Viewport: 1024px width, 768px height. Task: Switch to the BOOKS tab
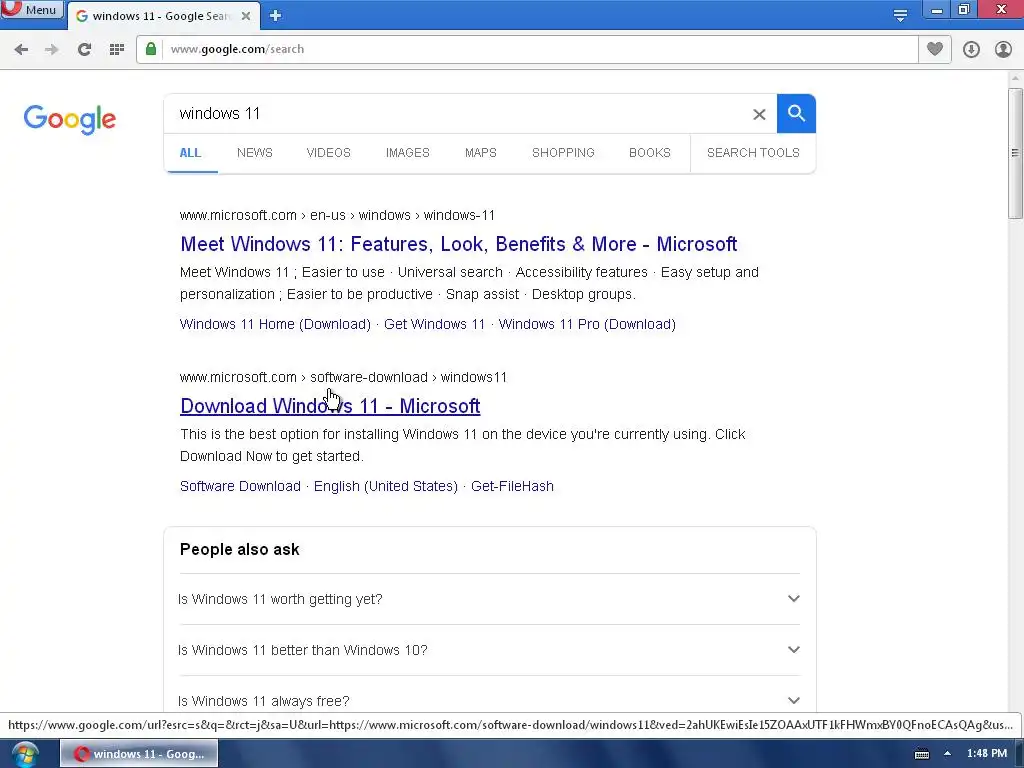coord(650,153)
